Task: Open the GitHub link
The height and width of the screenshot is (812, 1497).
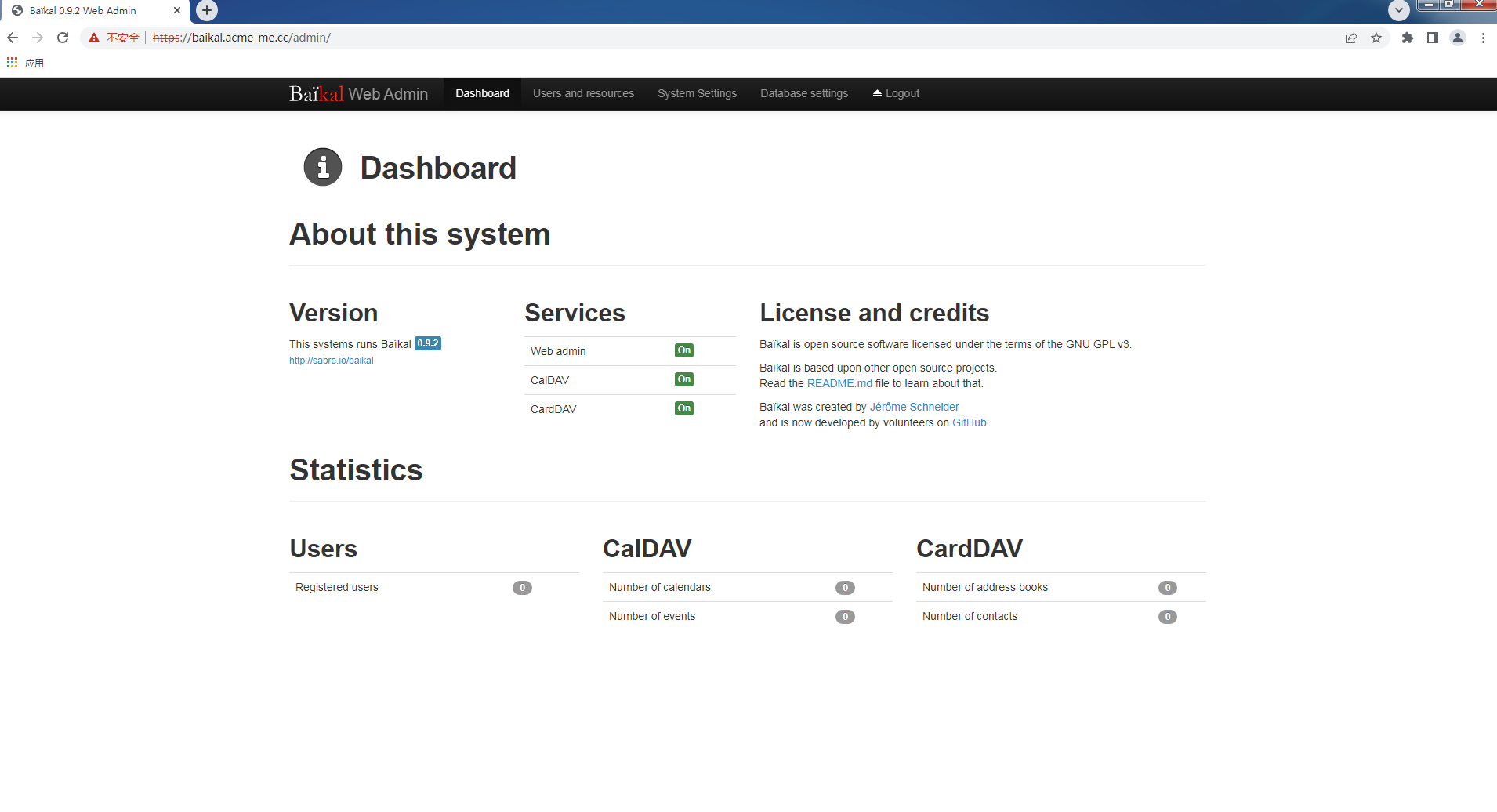Action: (x=970, y=422)
